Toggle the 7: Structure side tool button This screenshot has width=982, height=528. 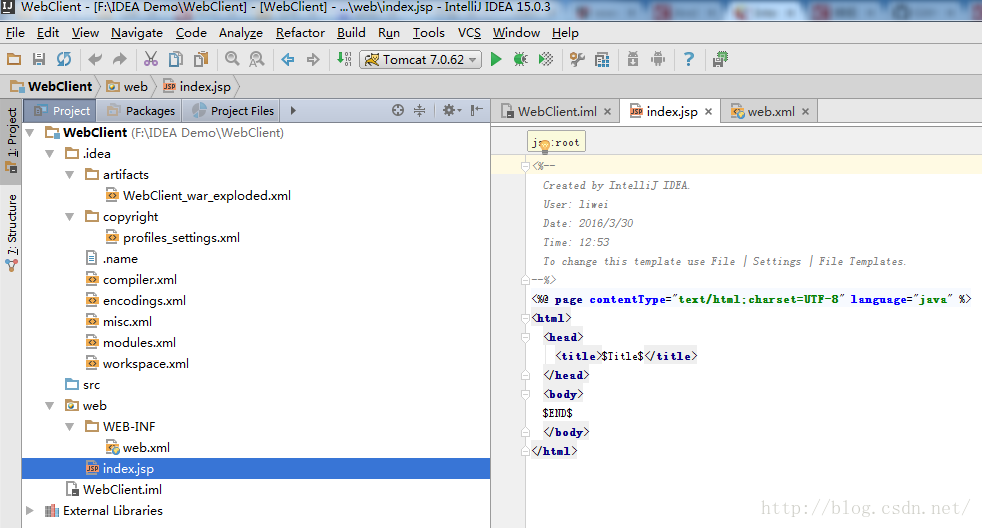pyautogui.click(x=11, y=232)
